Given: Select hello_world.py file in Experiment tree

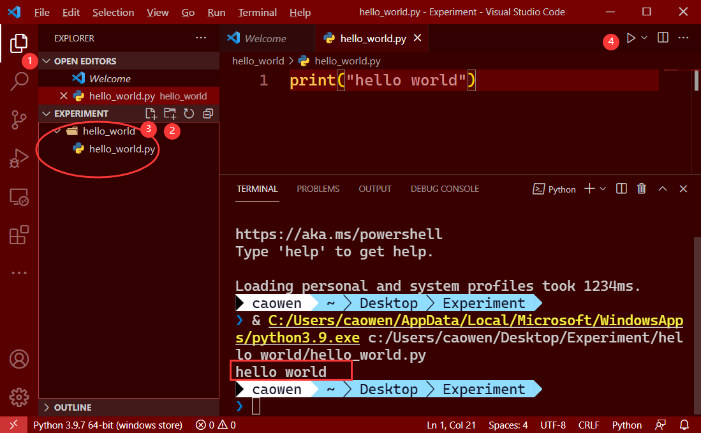Looking at the screenshot, I should (129, 149).
